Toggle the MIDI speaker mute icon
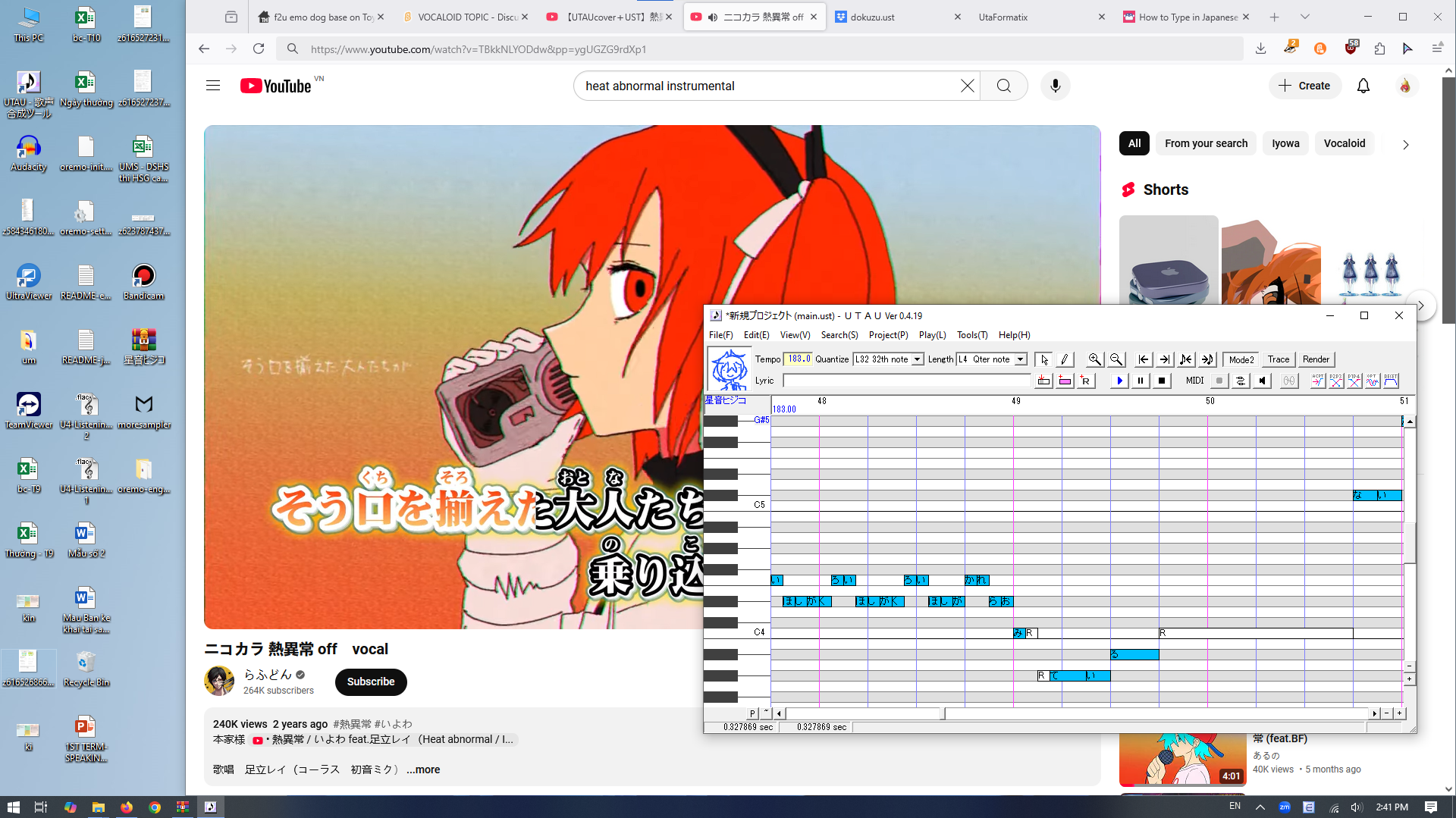The image size is (1456, 818). (1262, 381)
